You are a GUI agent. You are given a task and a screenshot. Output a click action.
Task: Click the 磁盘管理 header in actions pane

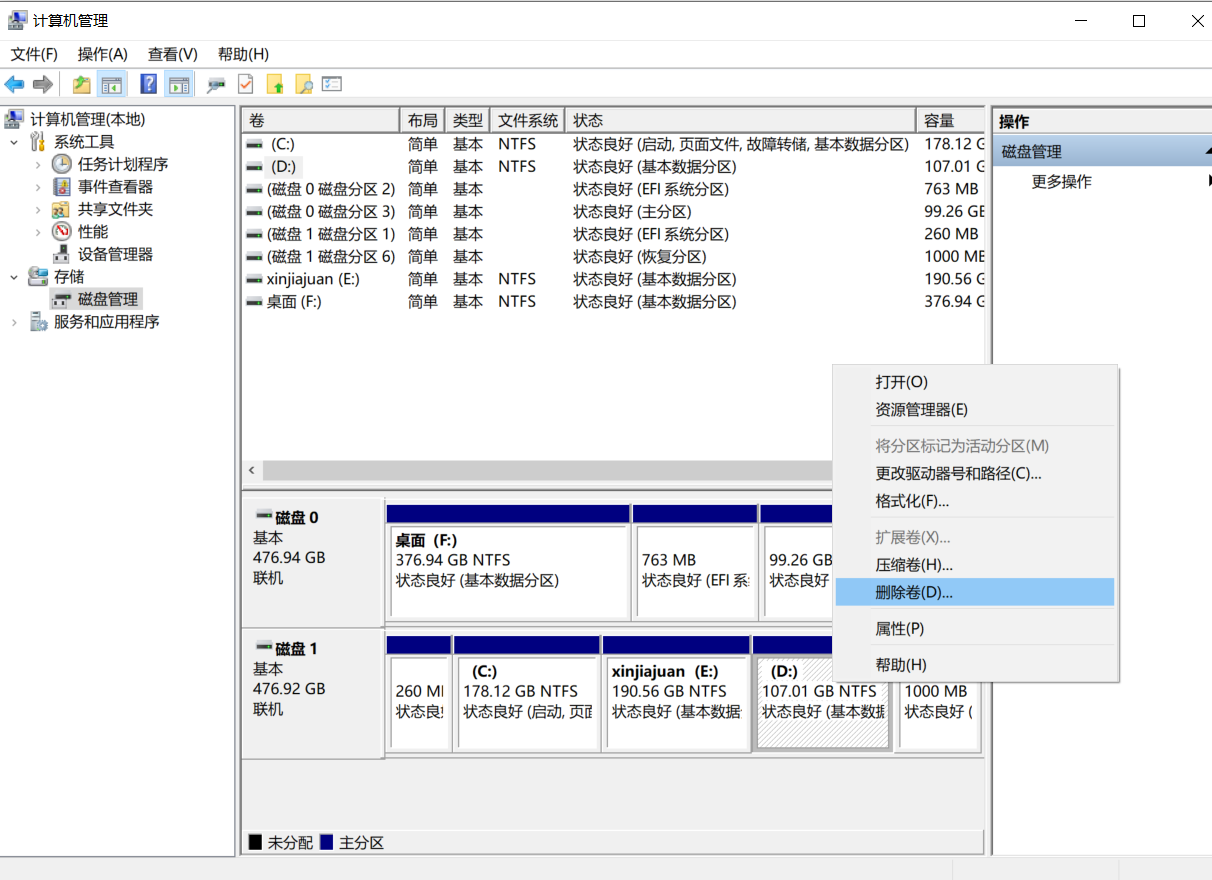point(1103,152)
